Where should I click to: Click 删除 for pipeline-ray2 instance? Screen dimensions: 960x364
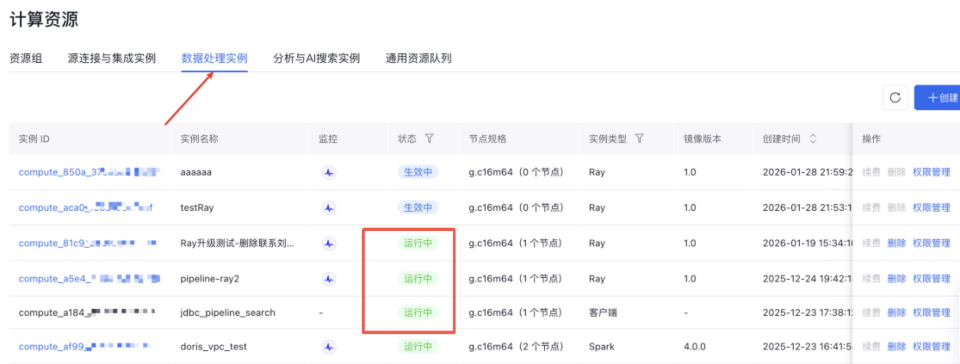coord(896,279)
